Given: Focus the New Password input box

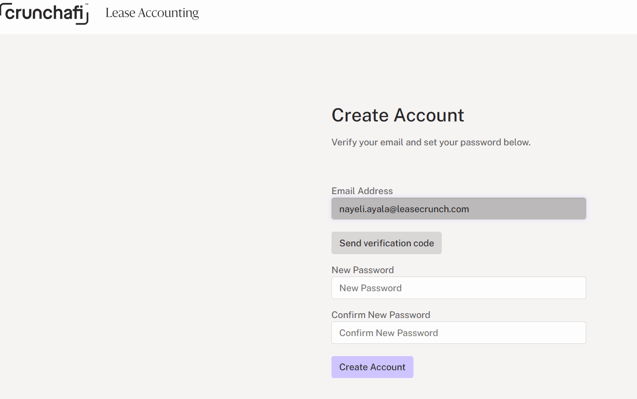Looking at the screenshot, I should [459, 288].
